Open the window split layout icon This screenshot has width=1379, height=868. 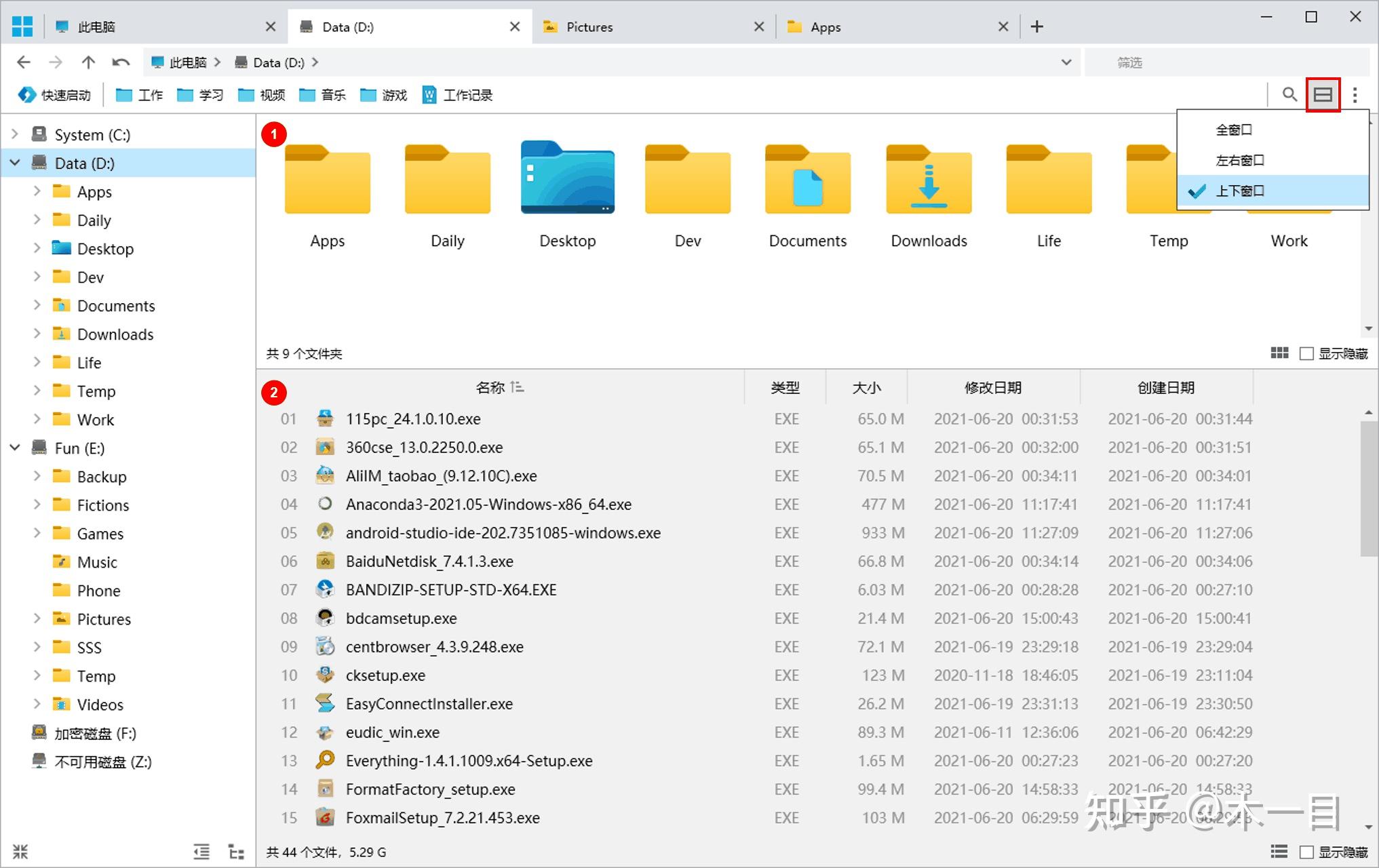coord(1322,94)
